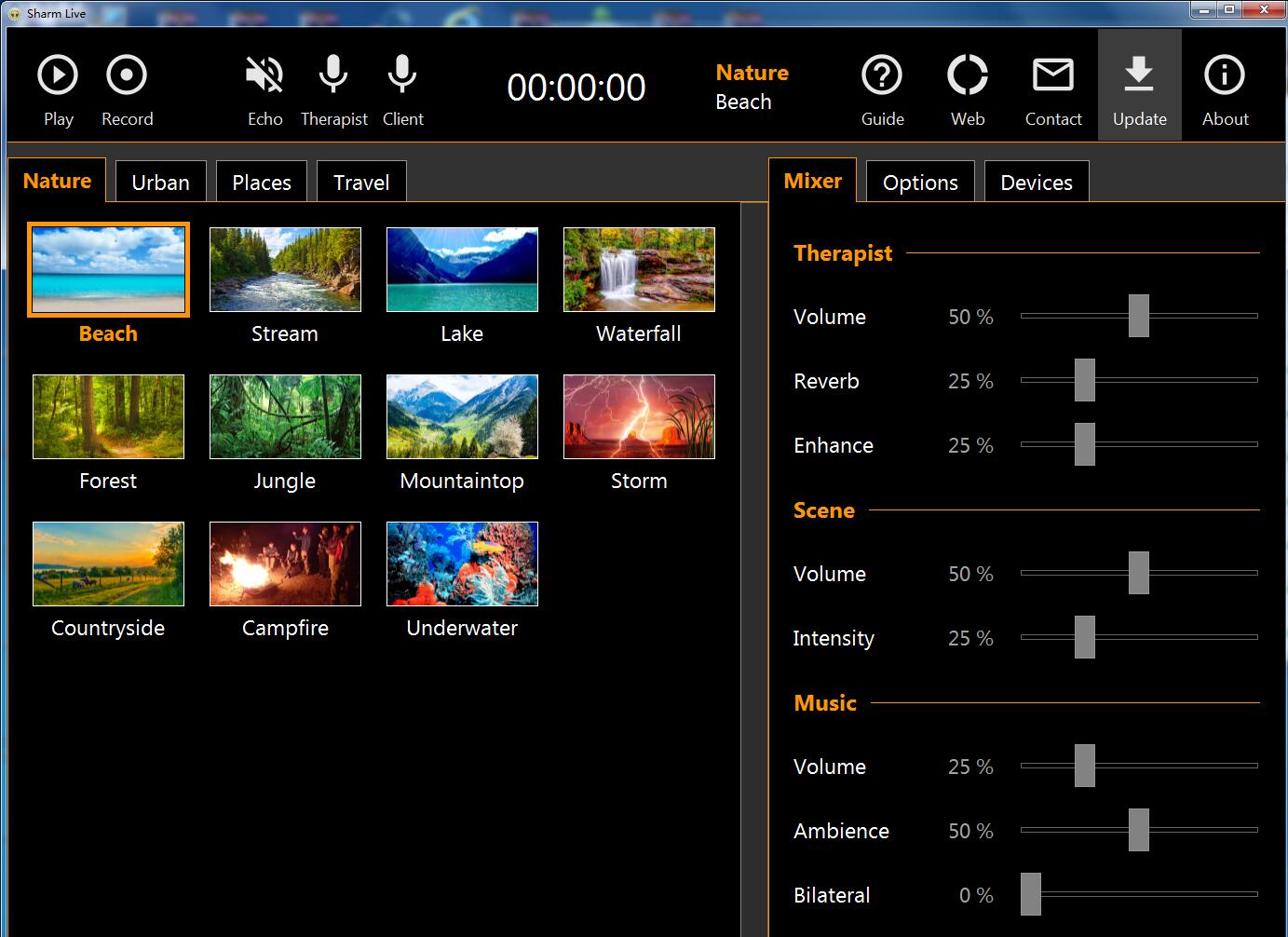Toggle the Client microphone
Viewport: 1288px width, 937px height.
tap(402, 76)
